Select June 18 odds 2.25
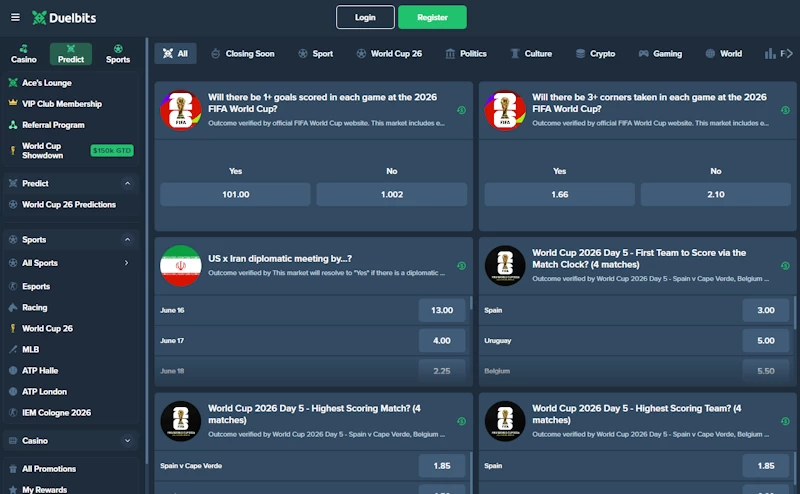The height and width of the screenshot is (494, 800). (x=442, y=371)
